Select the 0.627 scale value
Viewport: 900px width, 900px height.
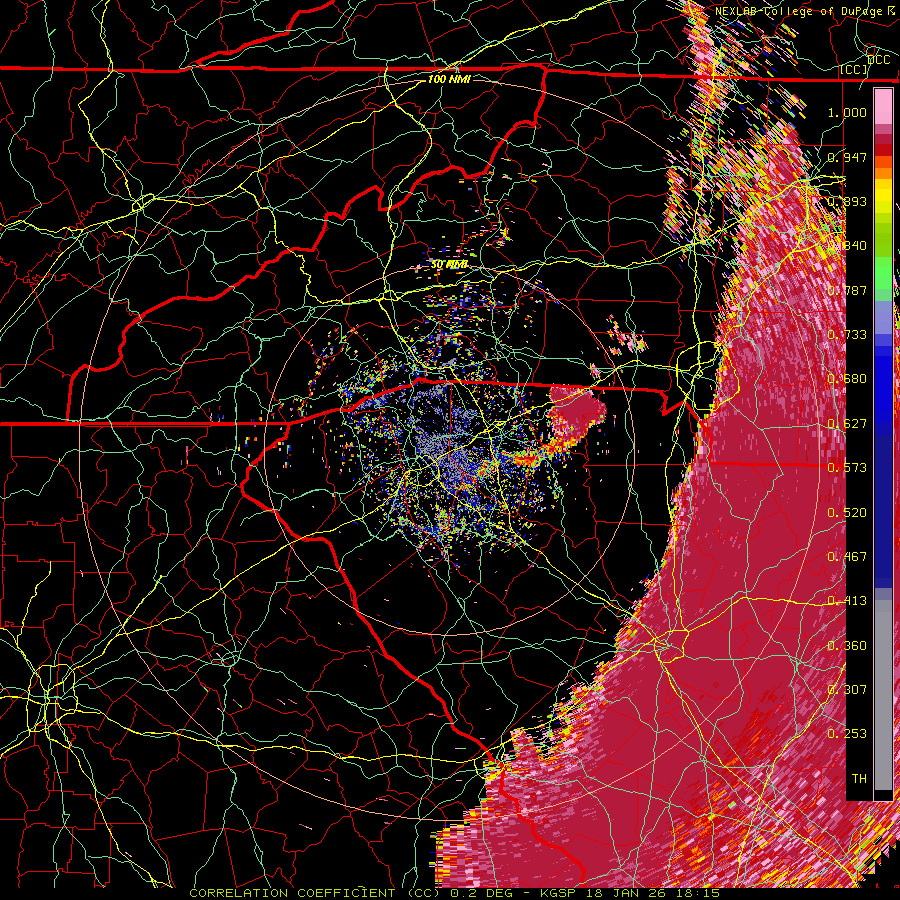click(x=847, y=424)
